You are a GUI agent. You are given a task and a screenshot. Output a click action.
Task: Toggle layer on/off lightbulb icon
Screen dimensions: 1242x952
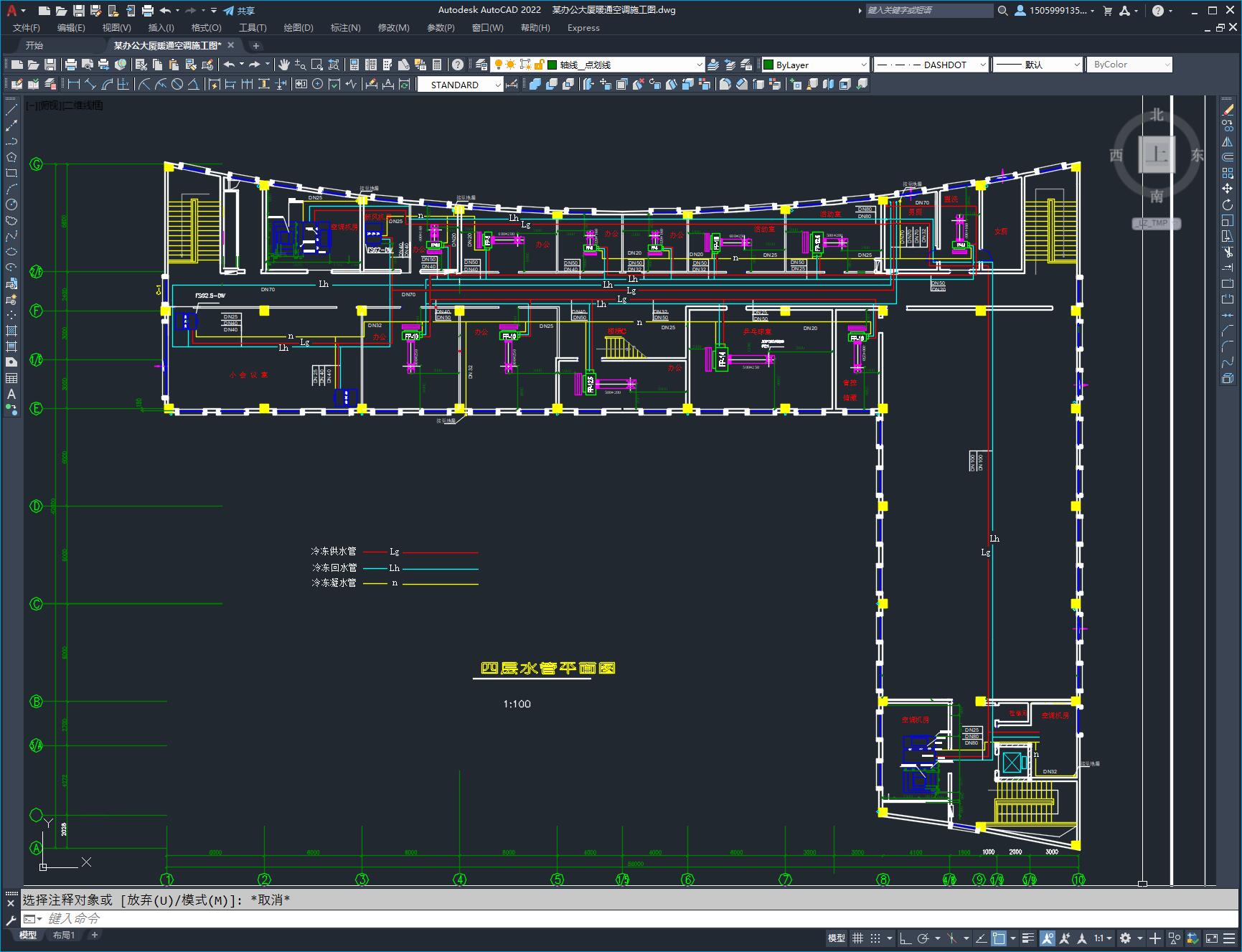[498, 65]
